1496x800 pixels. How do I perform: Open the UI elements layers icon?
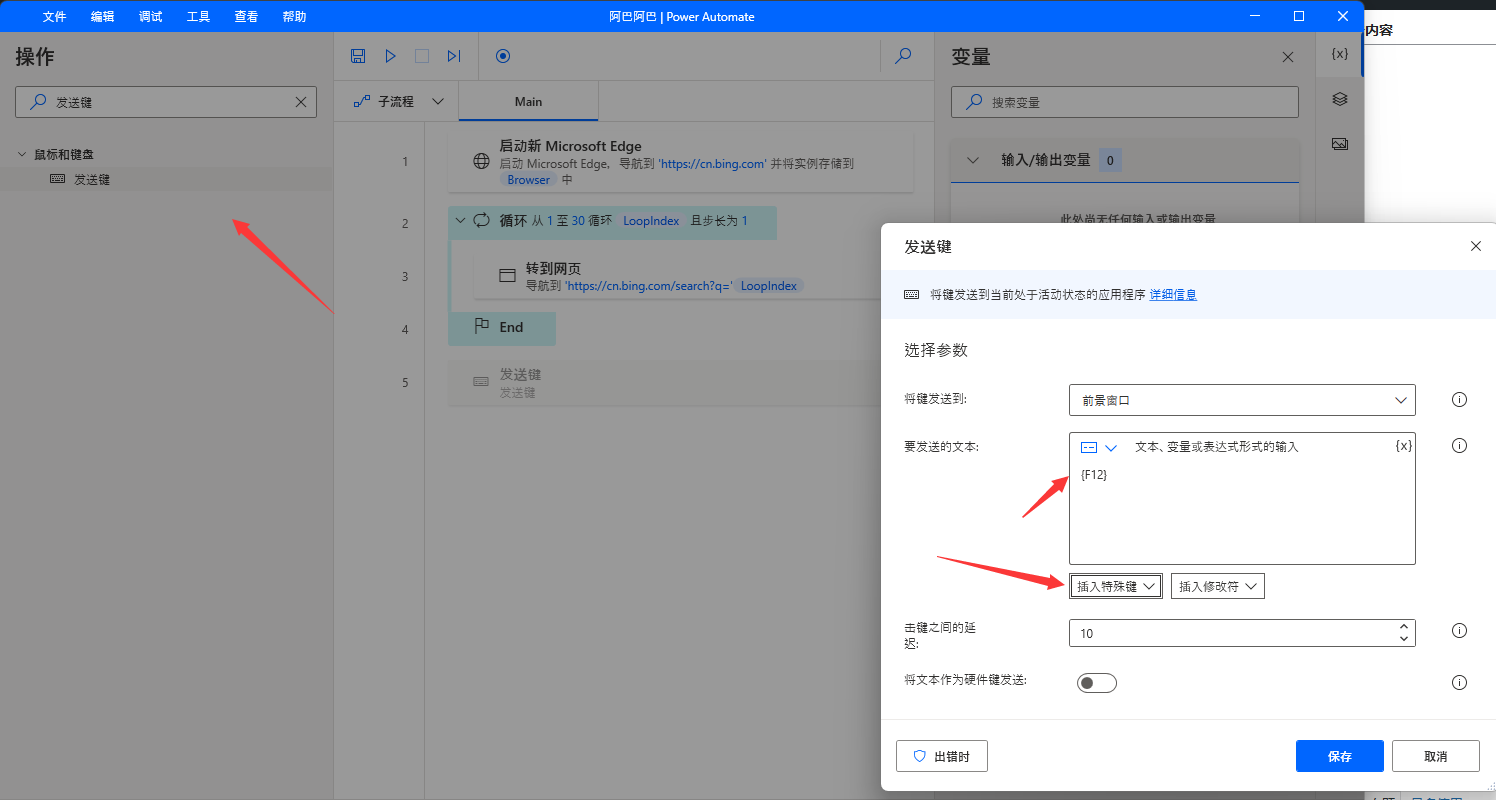[1340, 99]
